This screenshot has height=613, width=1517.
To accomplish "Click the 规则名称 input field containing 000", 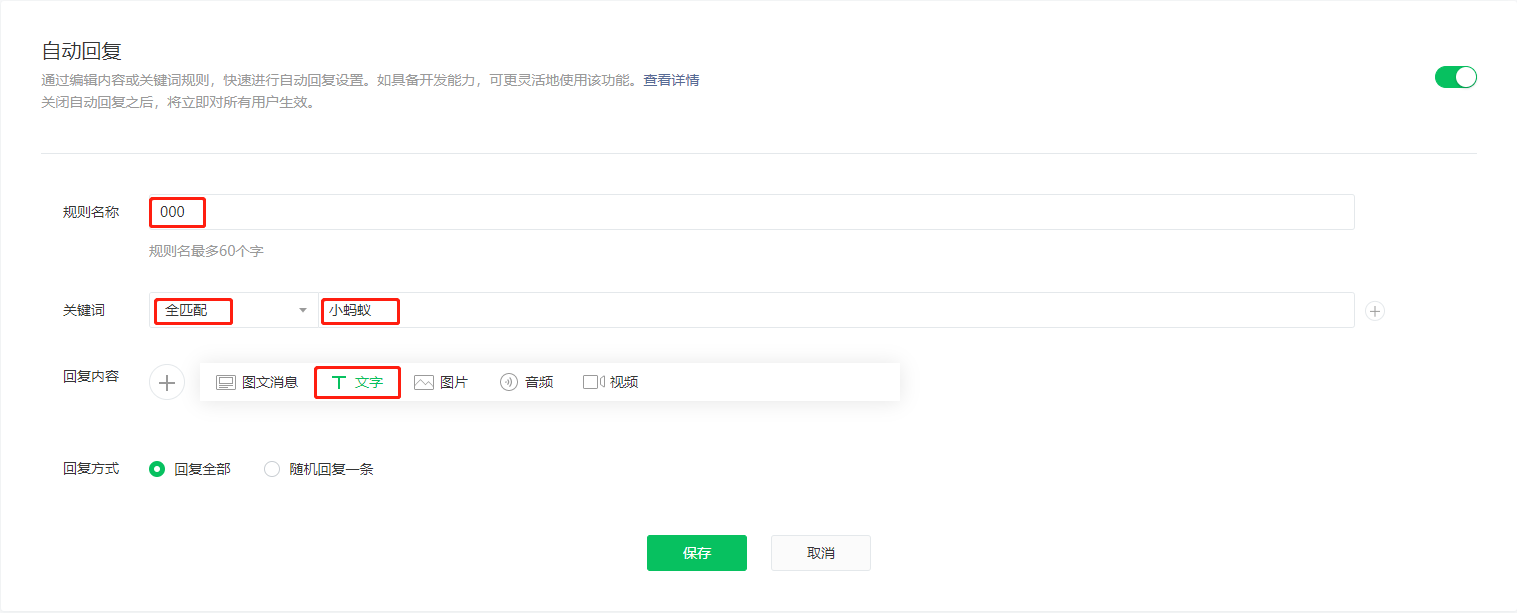I will coord(750,212).
